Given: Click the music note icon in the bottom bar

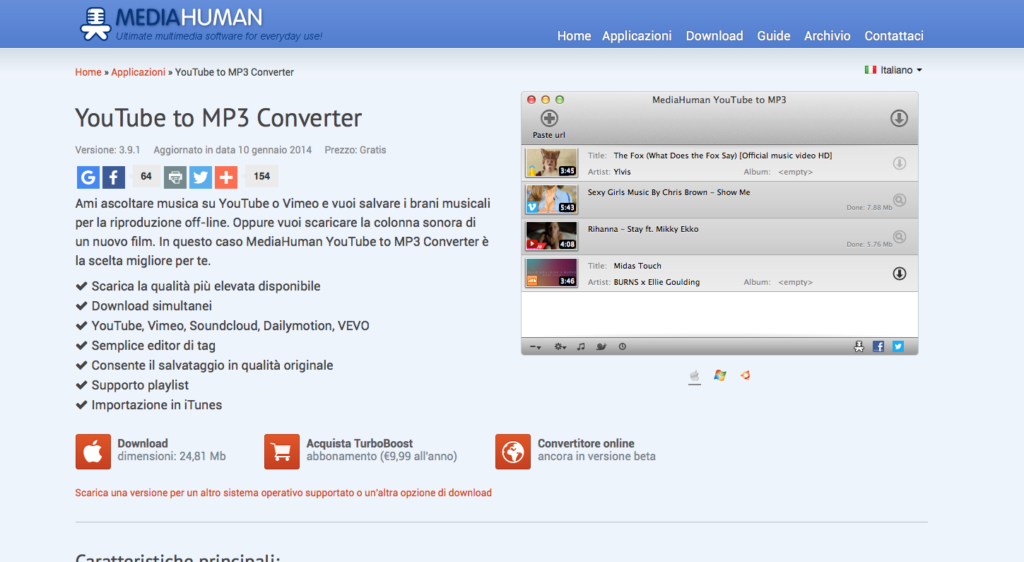Looking at the screenshot, I should (581, 347).
